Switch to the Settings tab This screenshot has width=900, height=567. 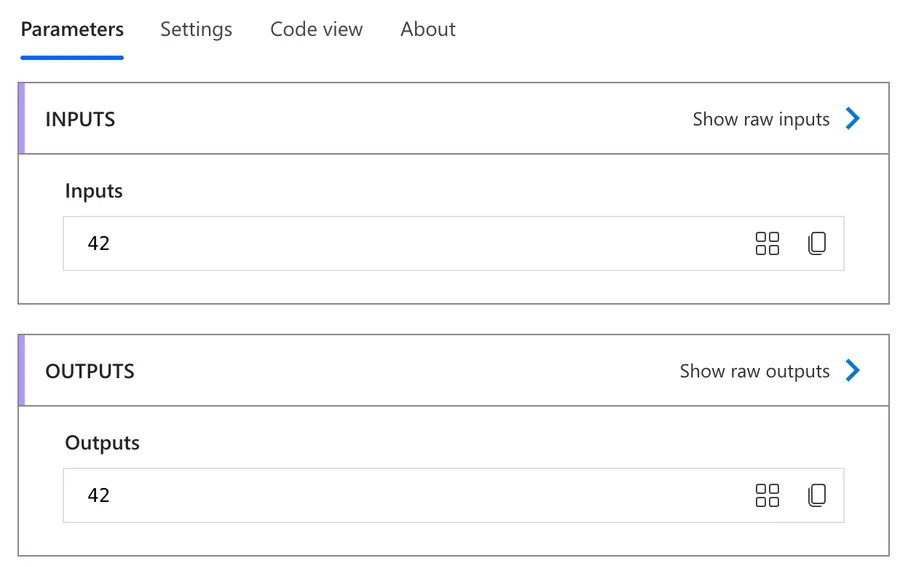(x=196, y=29)
